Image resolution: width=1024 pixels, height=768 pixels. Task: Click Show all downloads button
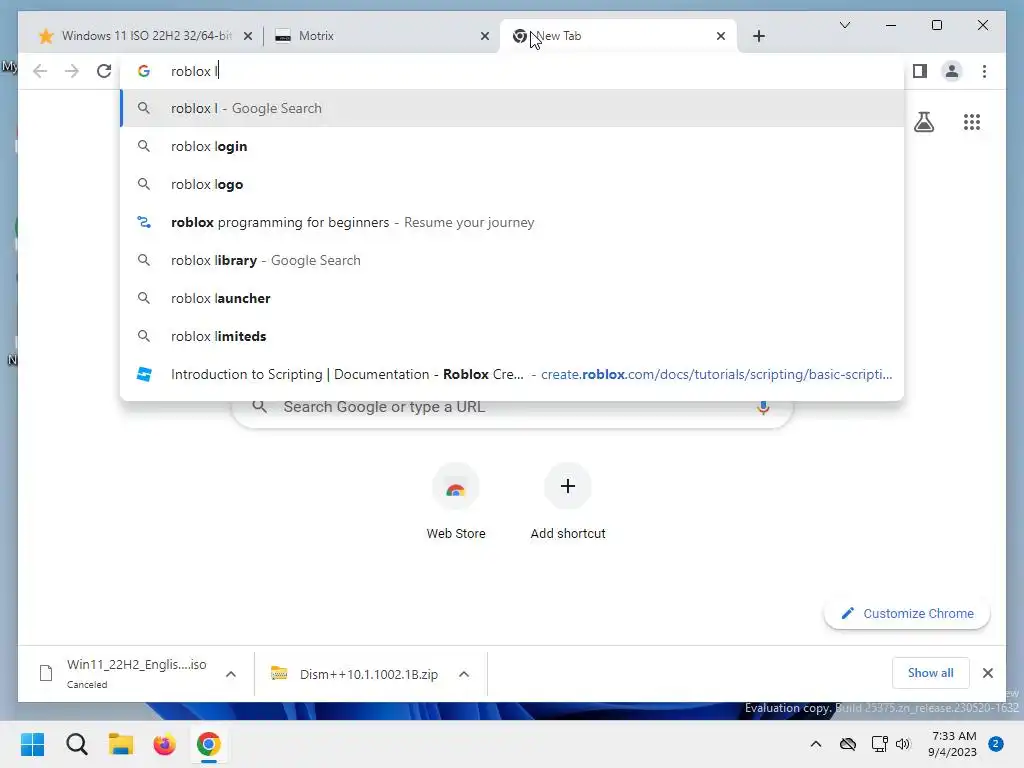(x=930, y=673)
